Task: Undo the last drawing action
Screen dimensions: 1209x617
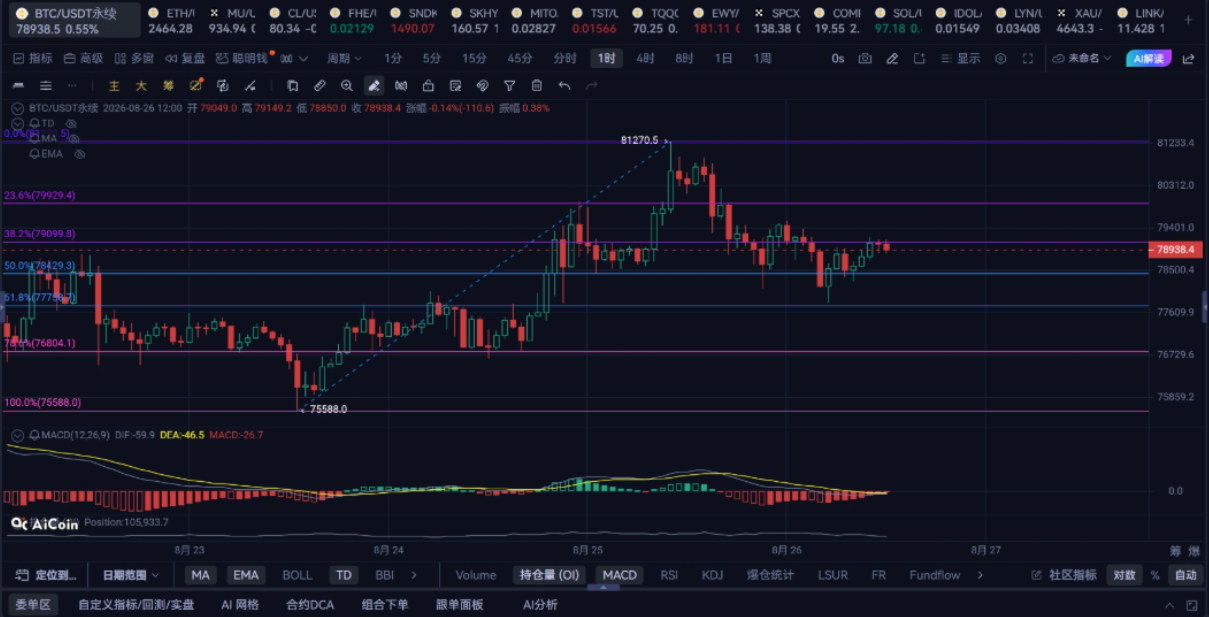Action: [564, 86]
